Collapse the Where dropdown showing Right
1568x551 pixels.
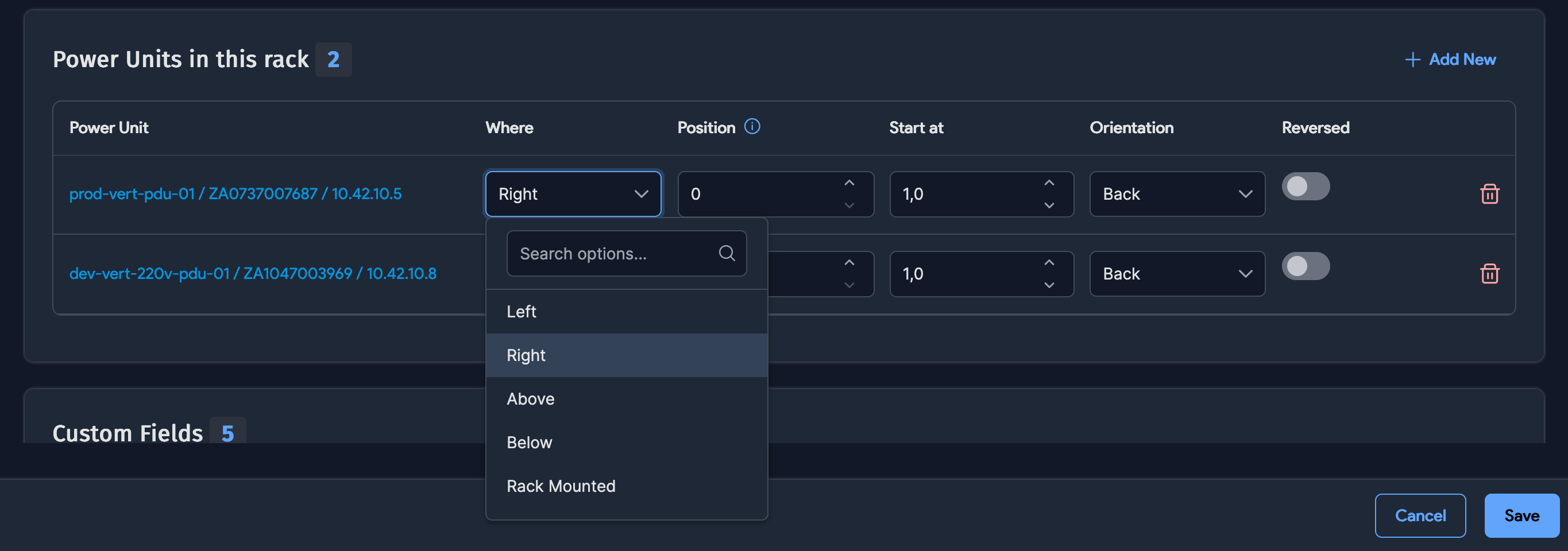[x=572, y=193]
